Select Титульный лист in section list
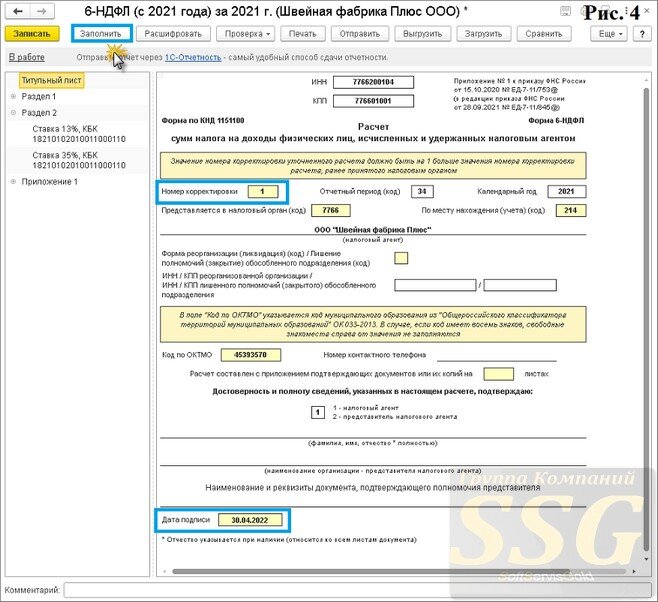 (x=52, y=80)
